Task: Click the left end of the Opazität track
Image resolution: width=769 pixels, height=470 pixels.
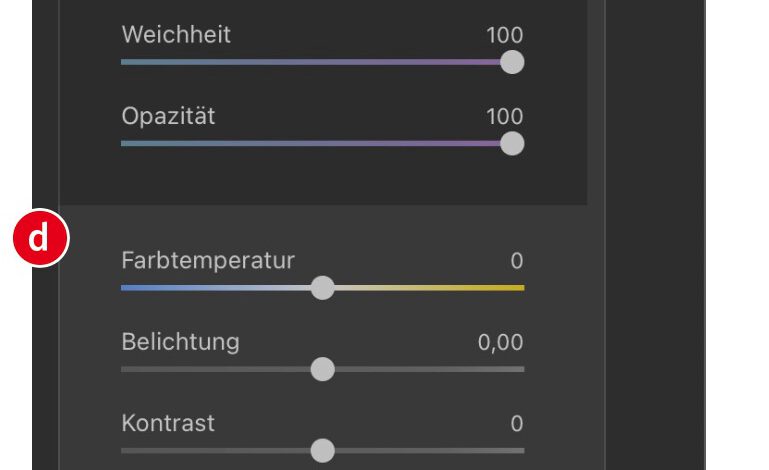Action: click(126, 144)
